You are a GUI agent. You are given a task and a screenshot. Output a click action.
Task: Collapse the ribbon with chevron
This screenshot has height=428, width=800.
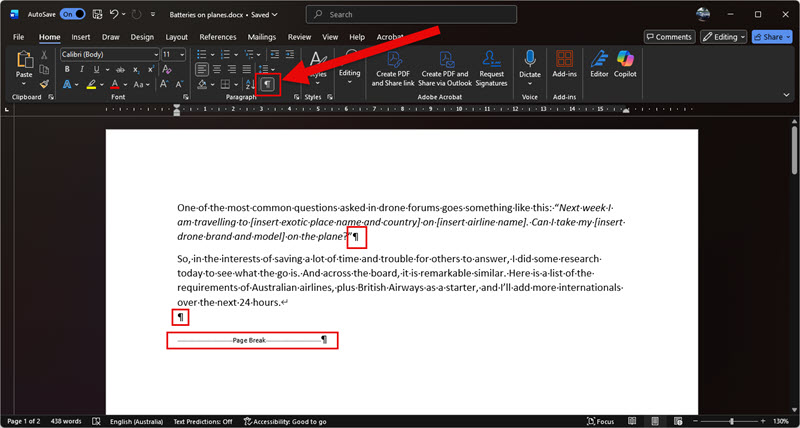click(786, 95)
